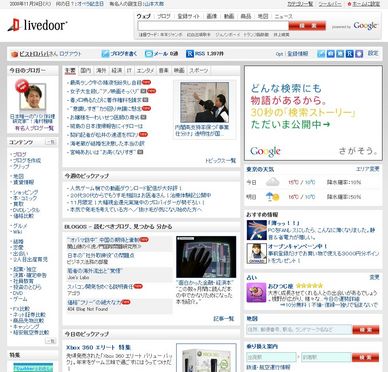Click the 到着駅 arrival station input
388x372 pixels.
[327, 357]
